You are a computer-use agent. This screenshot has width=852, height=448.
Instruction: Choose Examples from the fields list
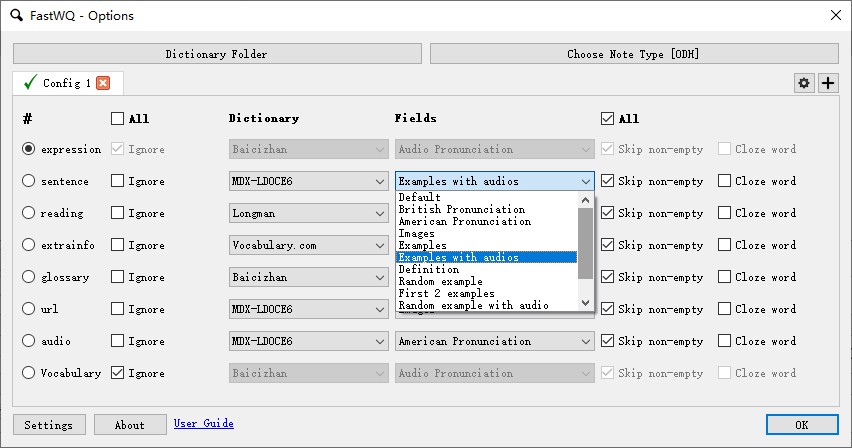486,245
